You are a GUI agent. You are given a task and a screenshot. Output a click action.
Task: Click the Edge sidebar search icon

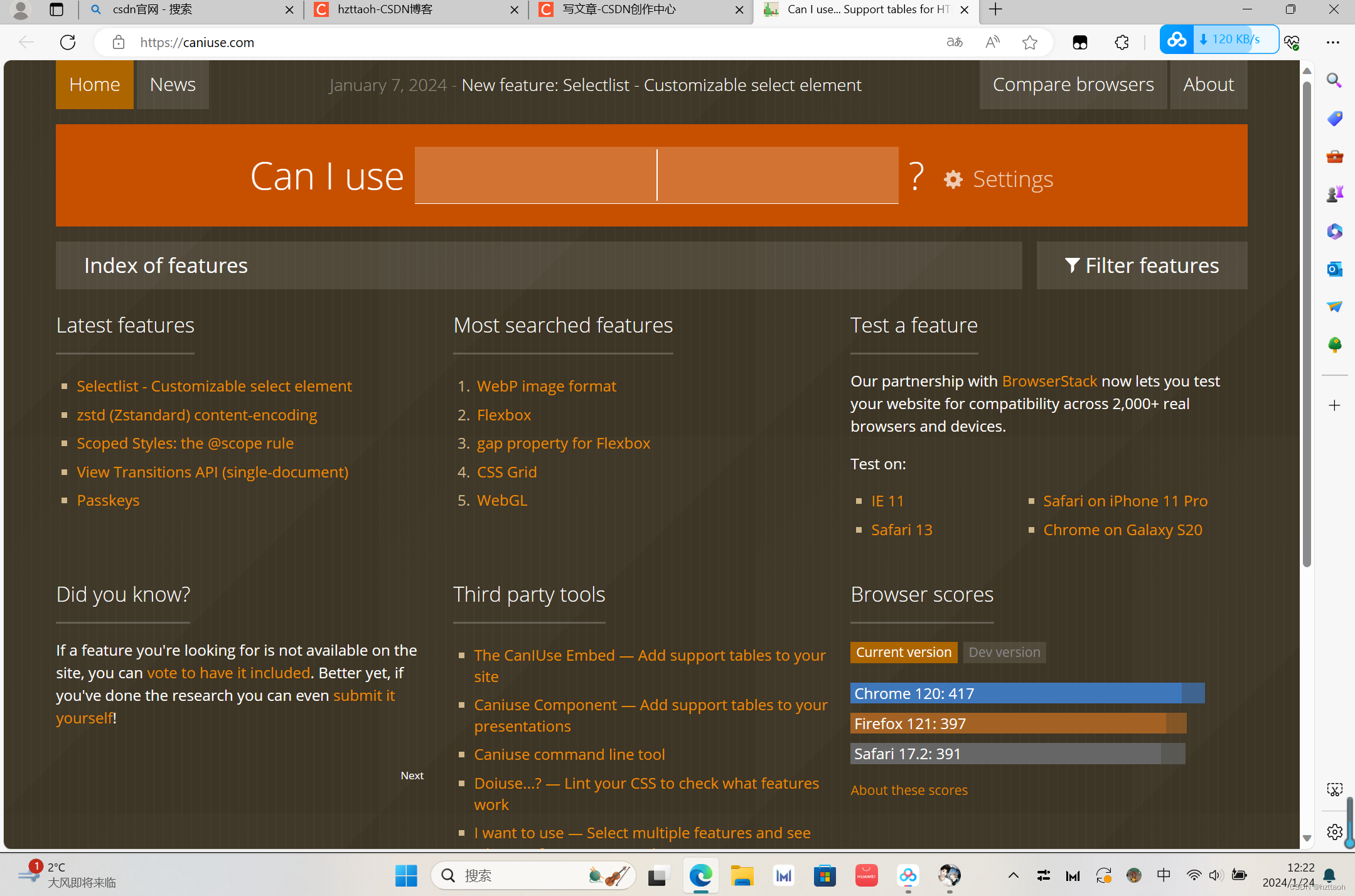pyautogui.click(x=1334, y=80)
